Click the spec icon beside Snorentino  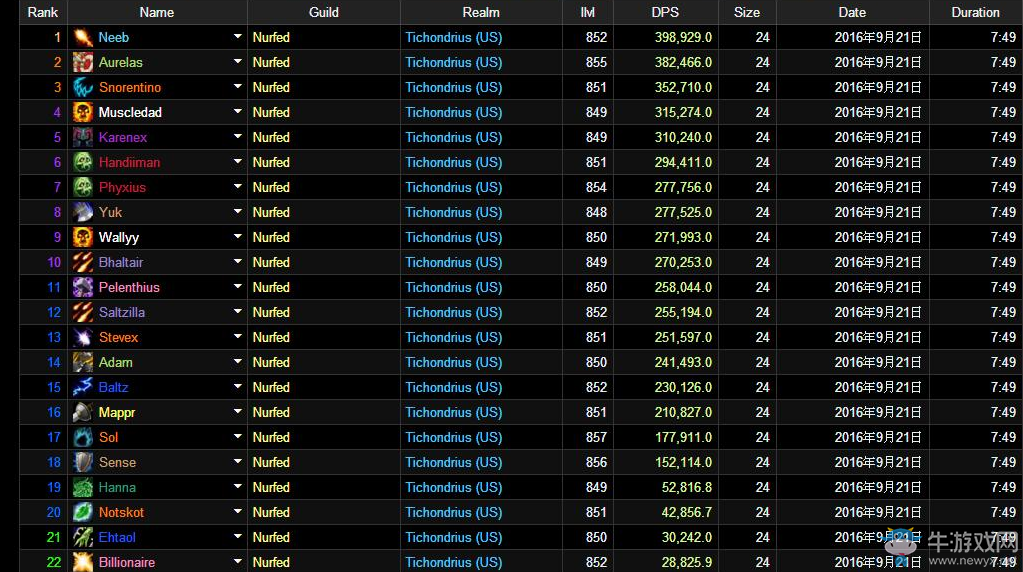(x=83, y=88)
